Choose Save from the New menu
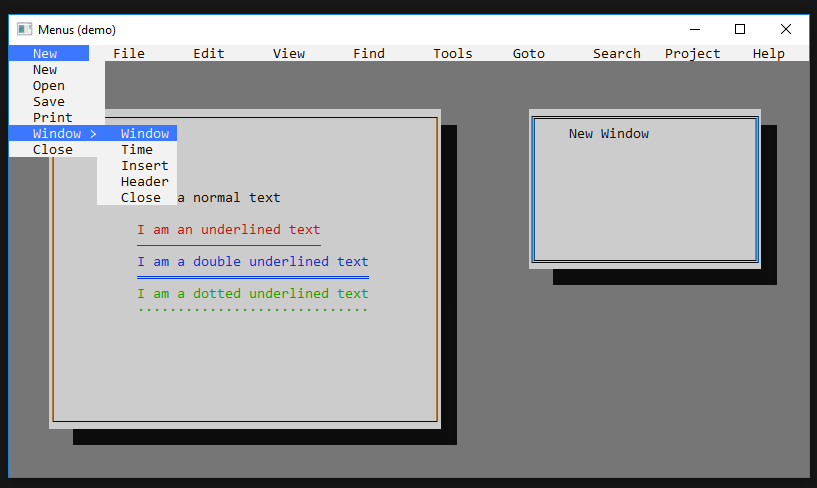The height and width of the screenshot is (488, 817). pyautogui.click(x=57, y=102)
